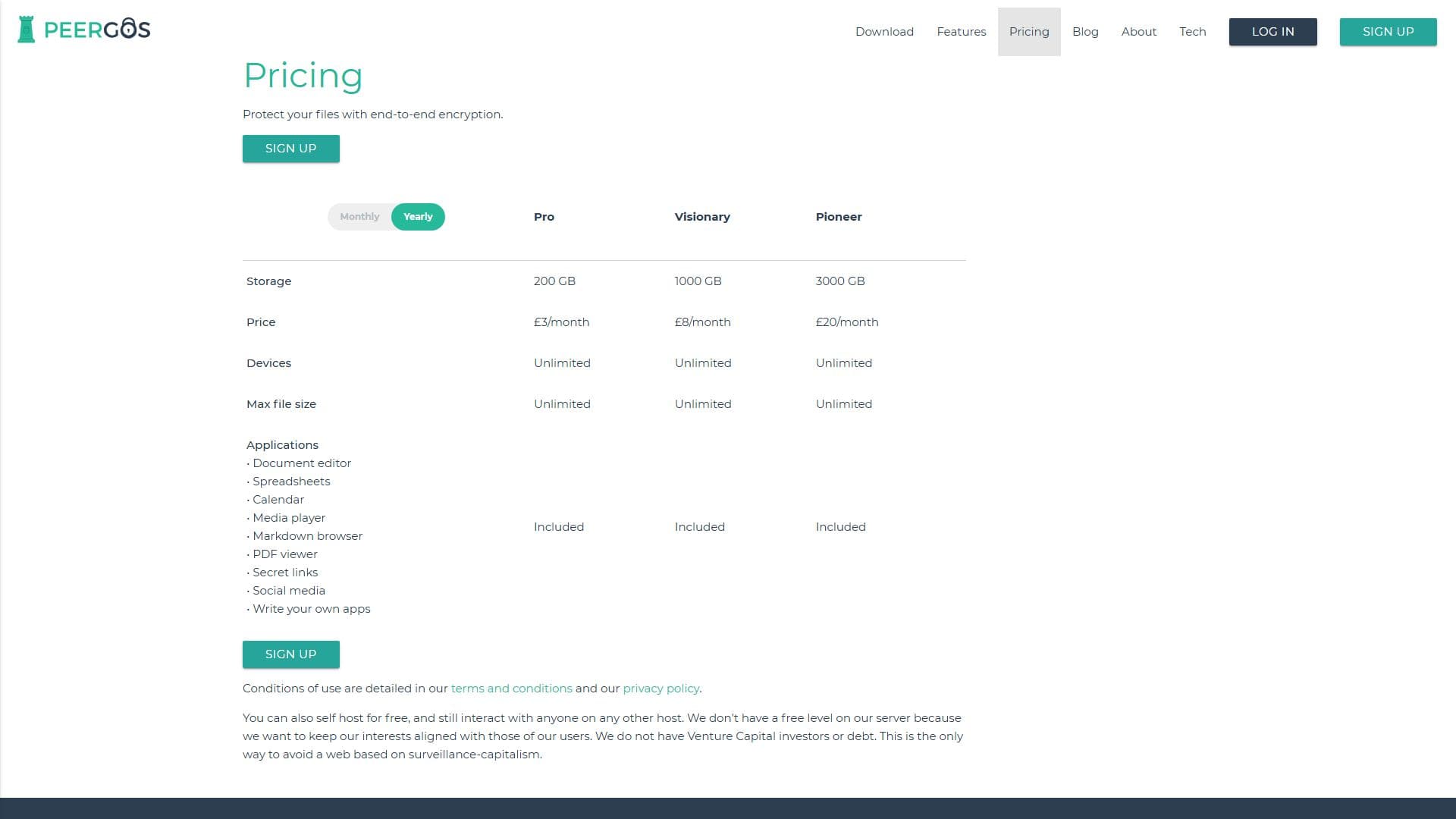Image resolution: width=1456 pixels, height=819 pixels.
Task: Open the Blog page
Action: coord(1085,32)
